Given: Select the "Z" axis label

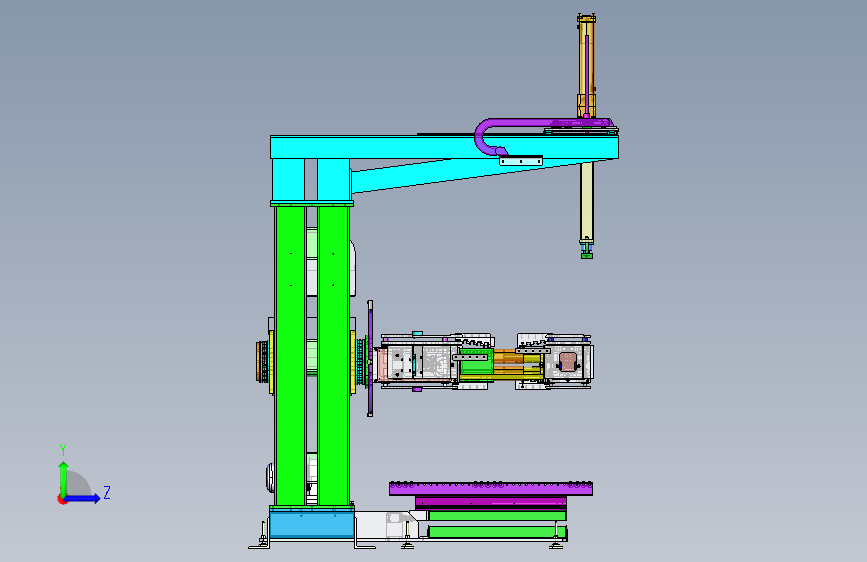Looking at the screenshot, I should (x=107, y=492).
